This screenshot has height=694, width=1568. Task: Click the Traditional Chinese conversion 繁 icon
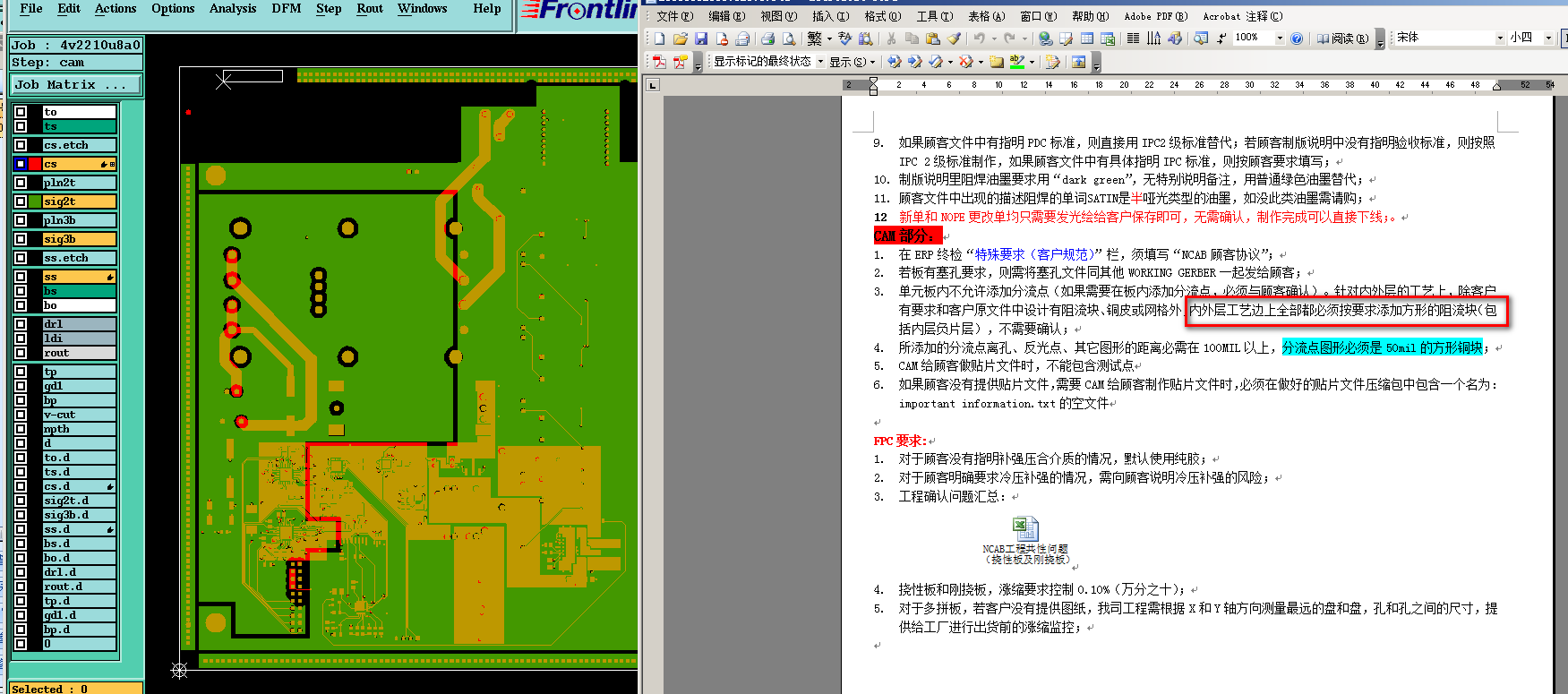pyautogui.click(x=814, y=39)
